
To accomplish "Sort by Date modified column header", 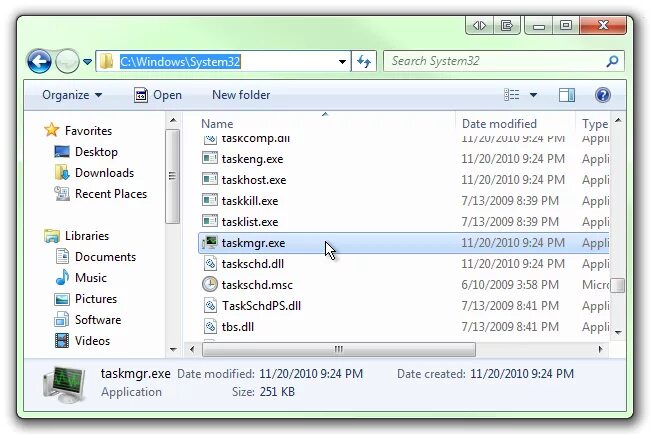I will 499,124.
